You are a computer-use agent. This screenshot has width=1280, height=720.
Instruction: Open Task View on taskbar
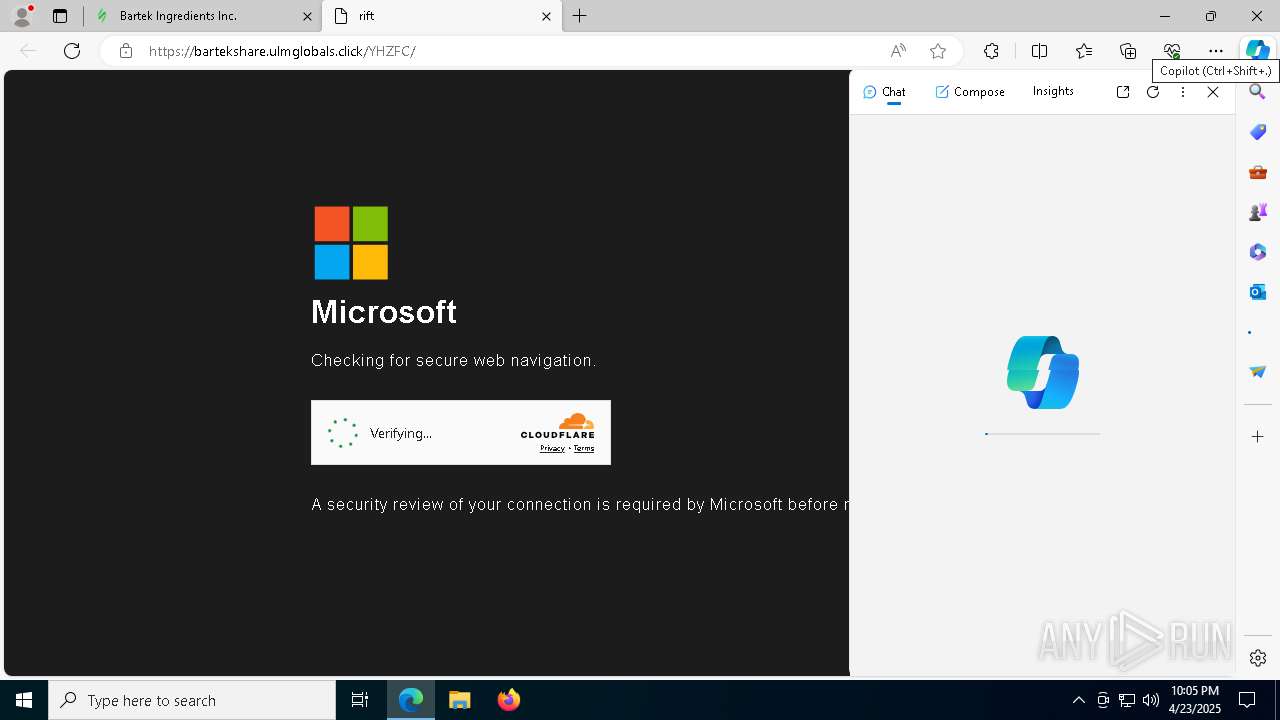[x=360, y=700]
